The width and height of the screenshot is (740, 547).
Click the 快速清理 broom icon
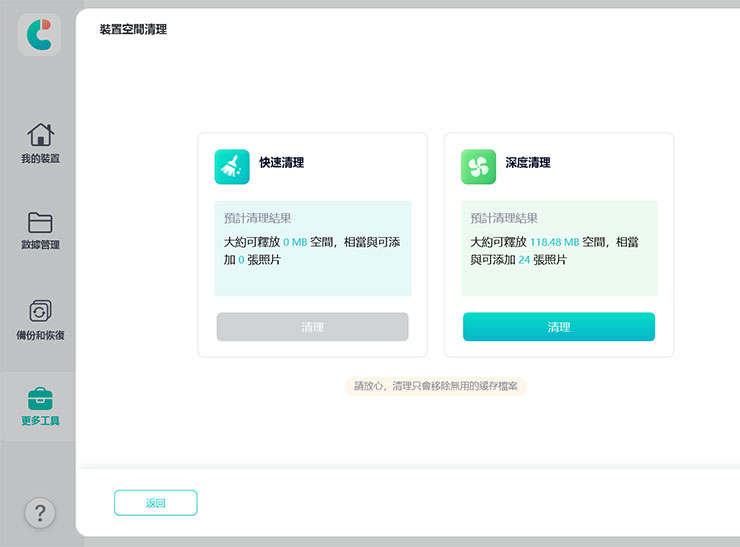[232, 167]
